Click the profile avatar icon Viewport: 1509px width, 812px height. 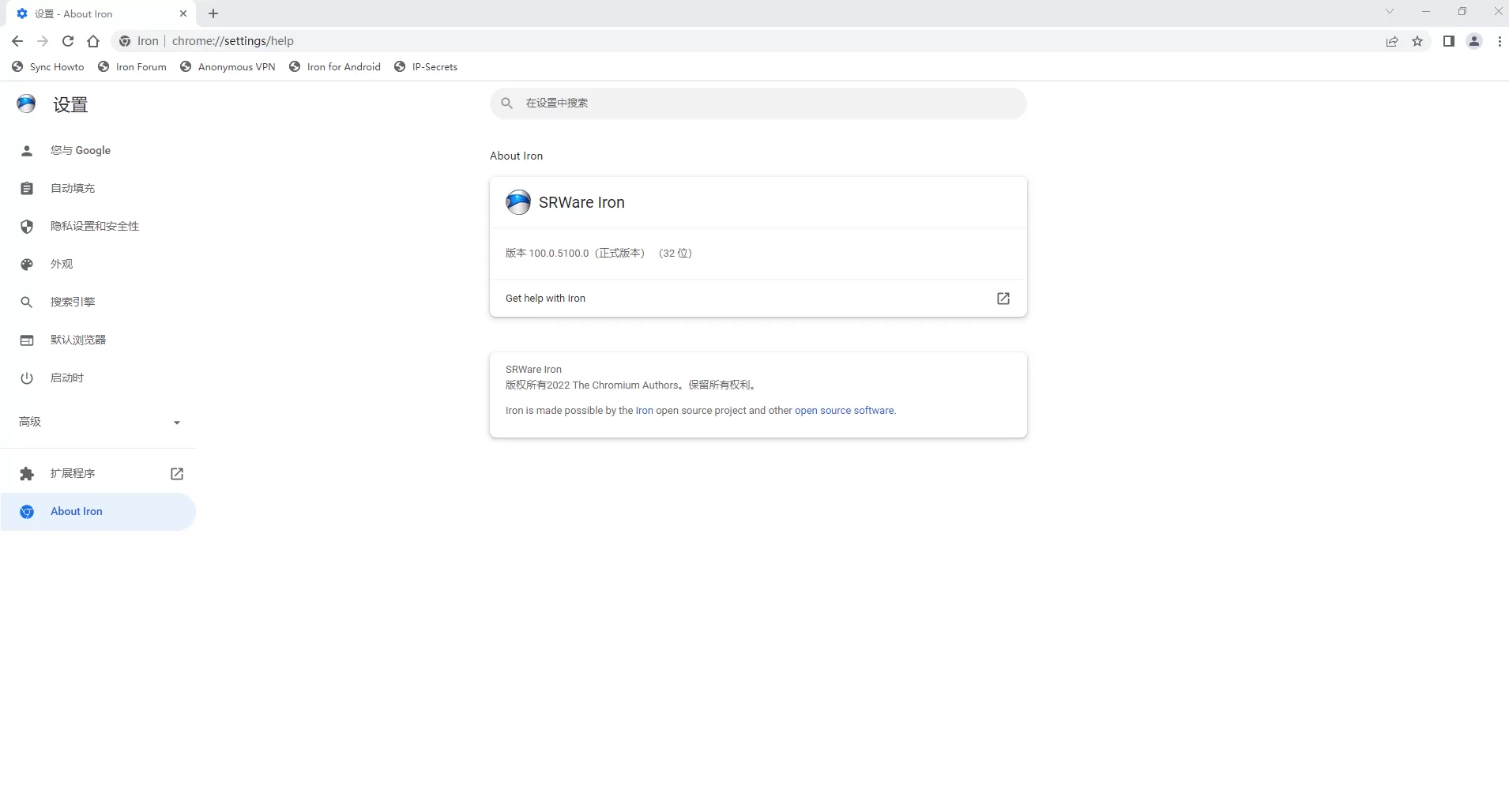(1473, 41)
